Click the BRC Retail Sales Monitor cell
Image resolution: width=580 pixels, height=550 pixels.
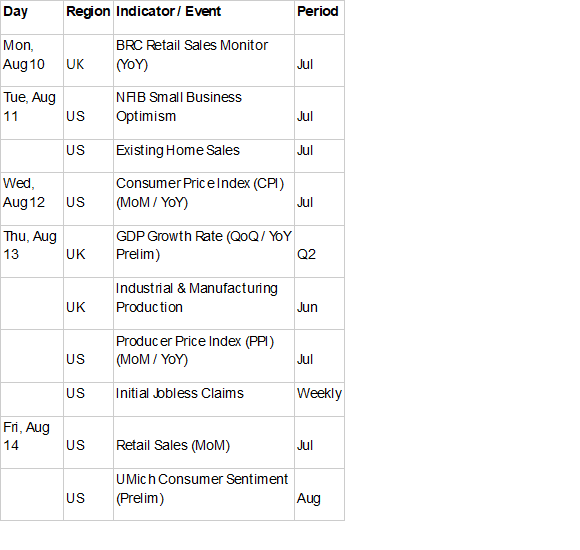point(204,61)
